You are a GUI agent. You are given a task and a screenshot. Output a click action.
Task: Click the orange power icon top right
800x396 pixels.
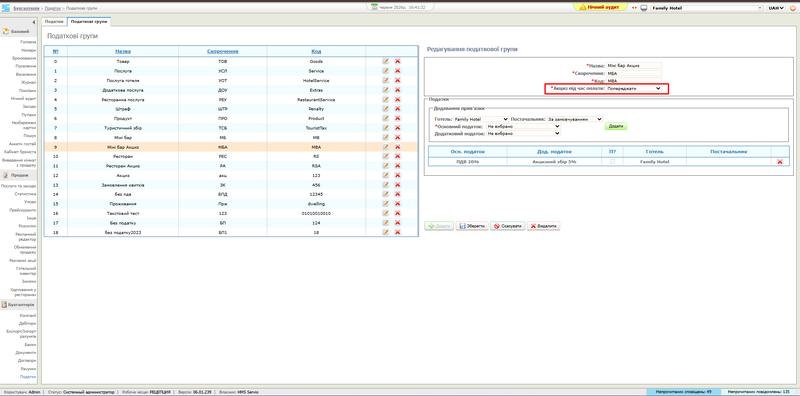pyautogui.click(x=793, y=8)
